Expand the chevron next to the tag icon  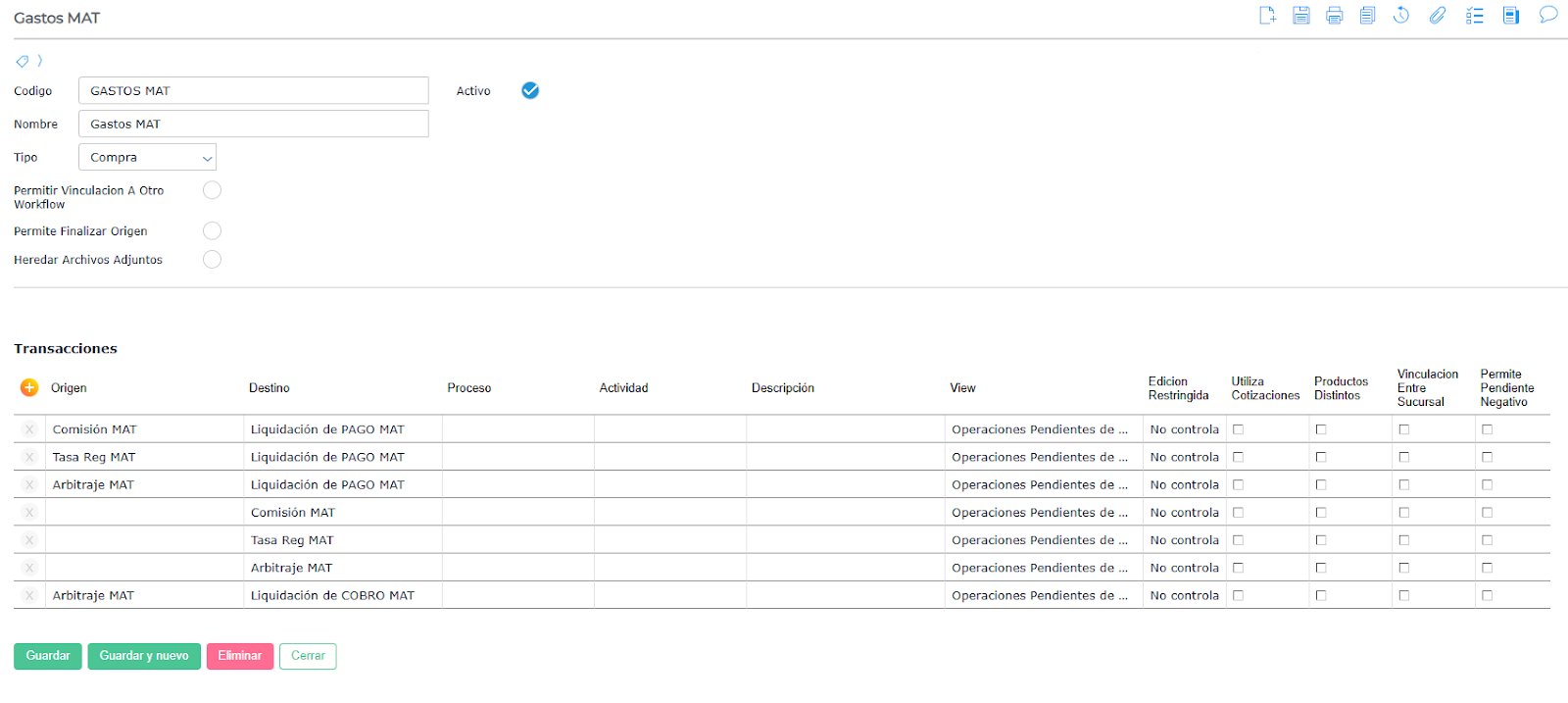pyautogui.click(x=39, y=61)
